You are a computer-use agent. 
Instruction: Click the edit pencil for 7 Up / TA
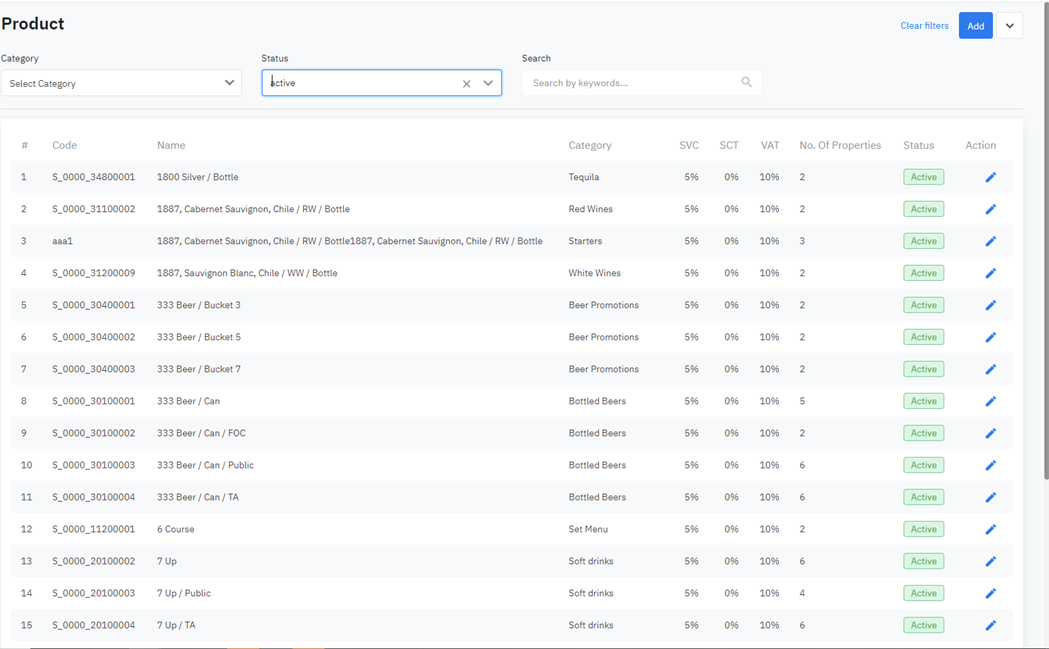pos(990,625)
